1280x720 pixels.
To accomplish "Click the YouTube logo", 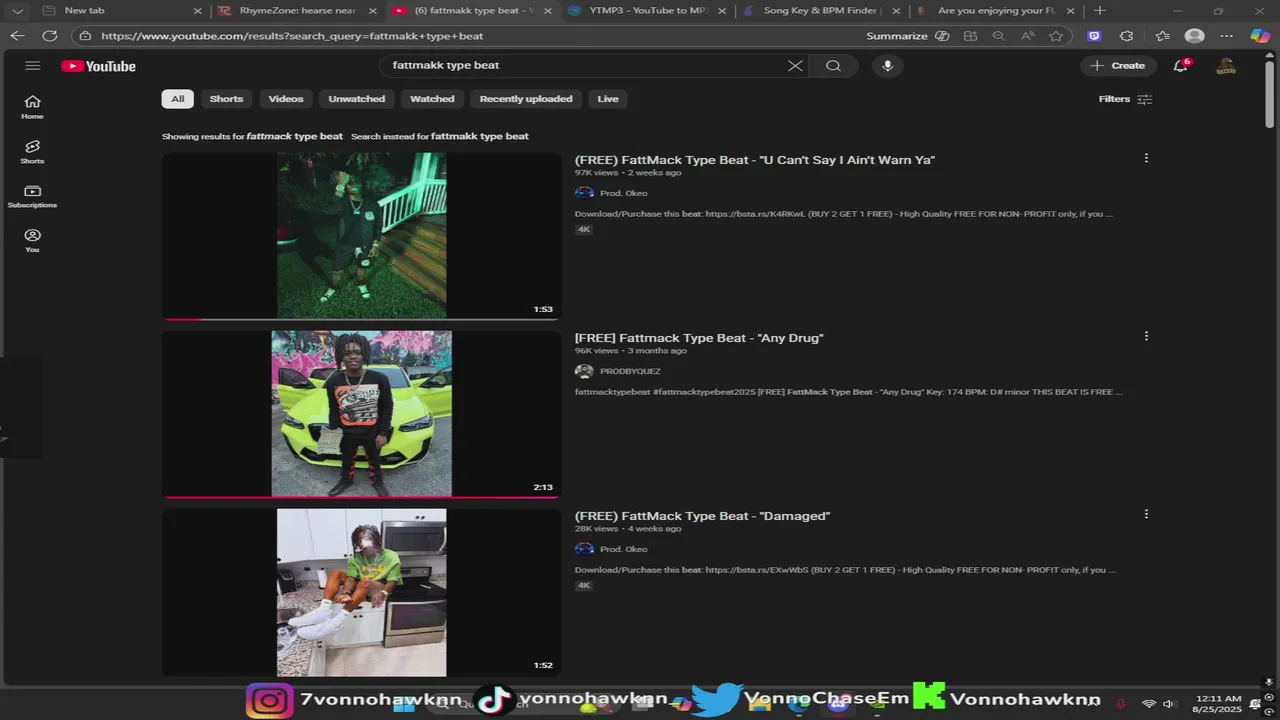I will tap(98, 66).
